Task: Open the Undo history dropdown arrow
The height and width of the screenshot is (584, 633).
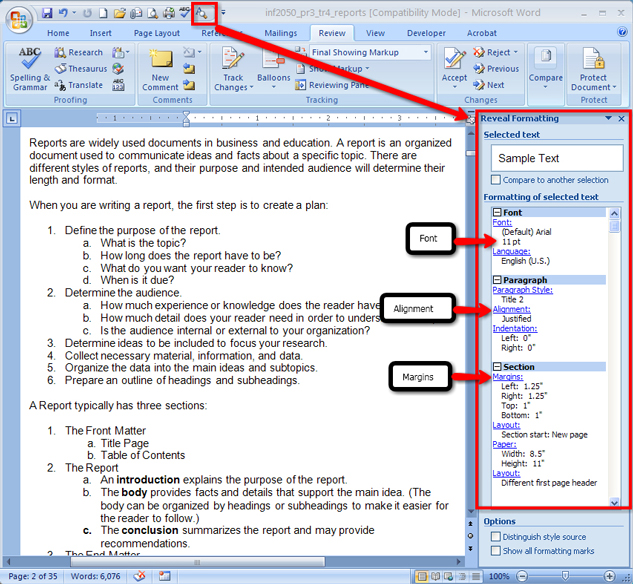Action: coord(74,13)
